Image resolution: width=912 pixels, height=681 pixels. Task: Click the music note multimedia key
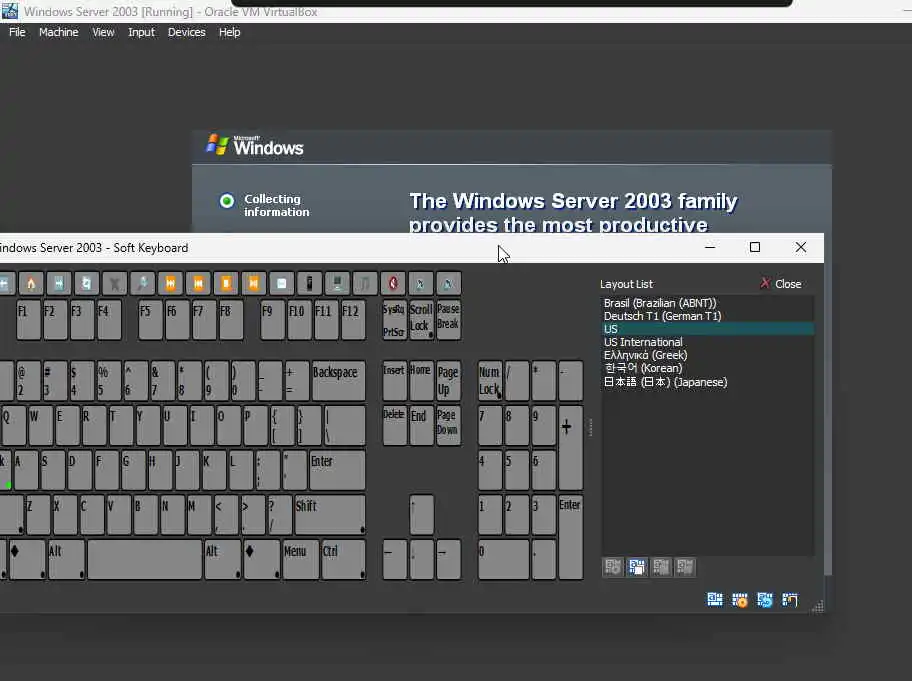[x=365, y=283]
